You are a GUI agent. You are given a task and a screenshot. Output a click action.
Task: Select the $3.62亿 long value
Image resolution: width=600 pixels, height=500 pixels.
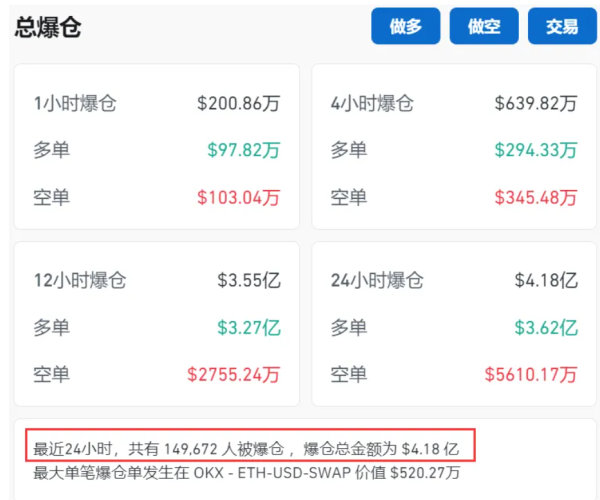point(546,328)
